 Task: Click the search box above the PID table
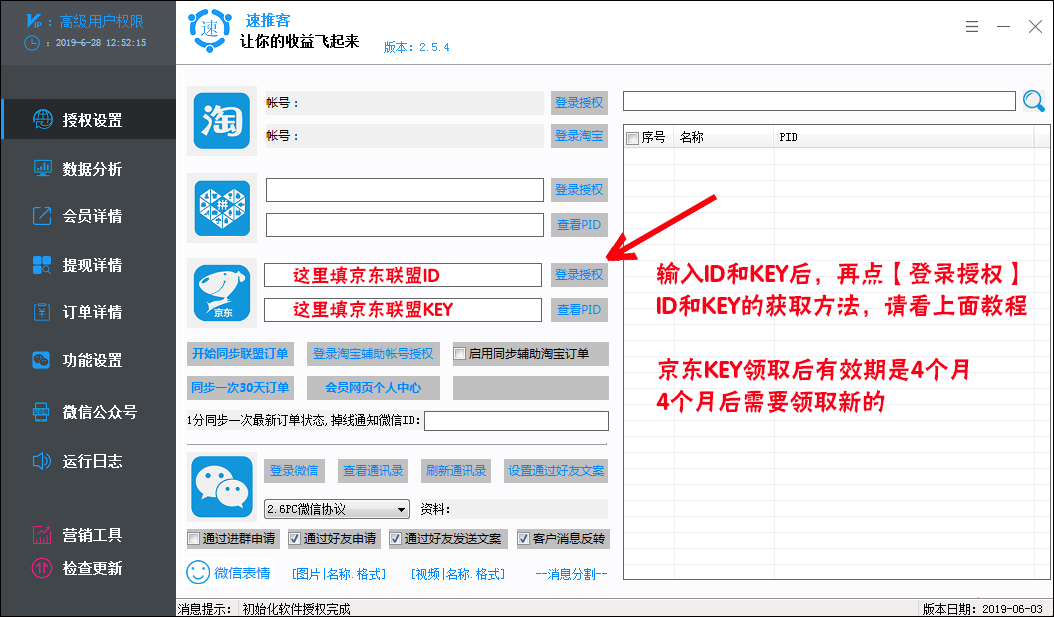click(x=819, y=101)
